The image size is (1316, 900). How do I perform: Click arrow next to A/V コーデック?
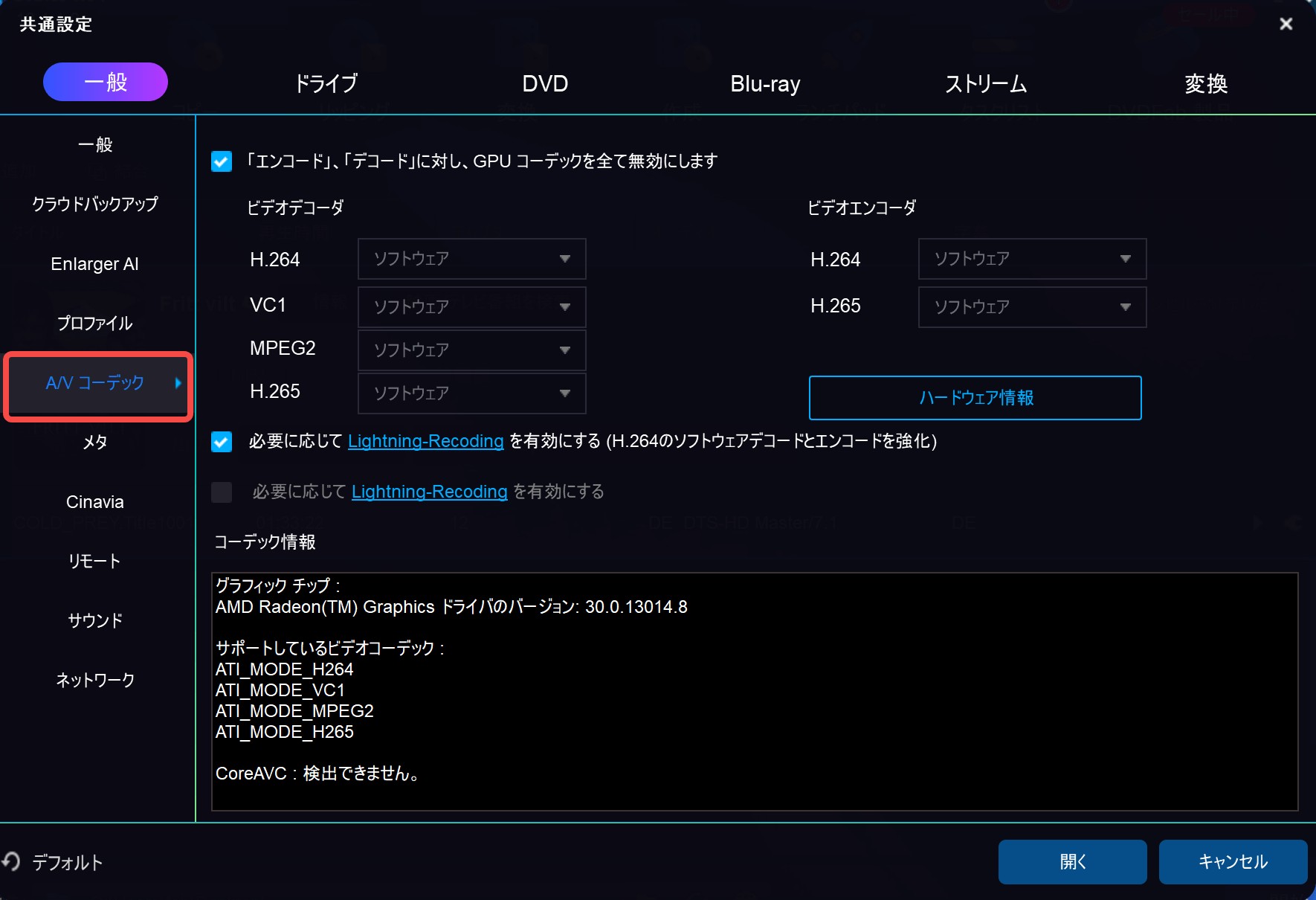(x=178, y=383)
